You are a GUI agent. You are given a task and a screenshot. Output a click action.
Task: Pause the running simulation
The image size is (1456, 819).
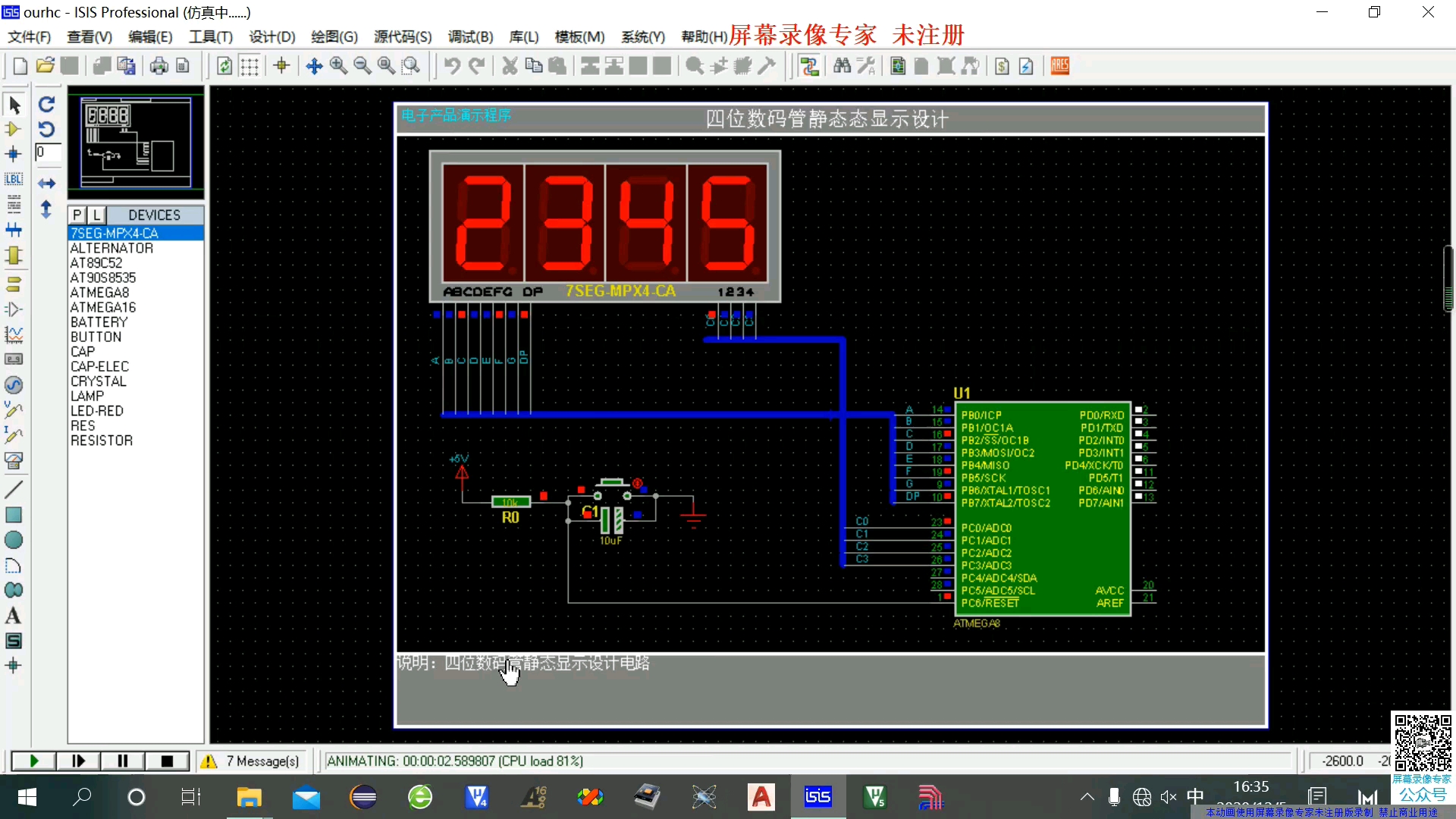coord(121,761)
